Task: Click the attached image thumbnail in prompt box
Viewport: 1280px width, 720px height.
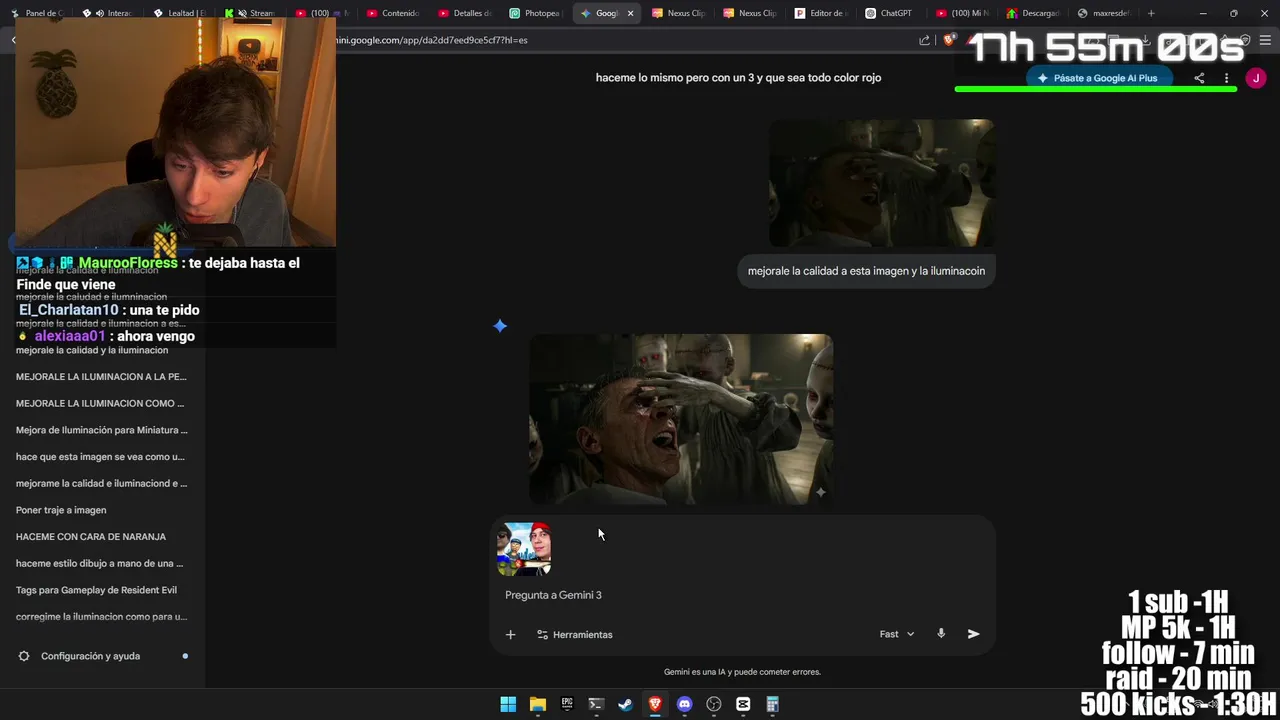Action: click(524, 549)
